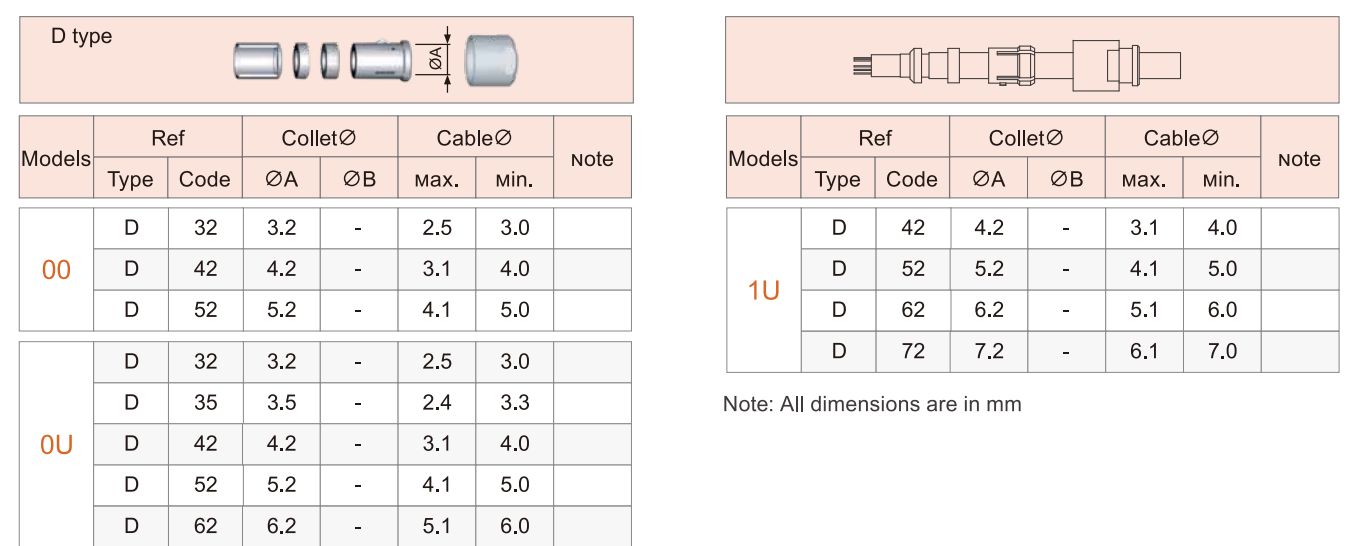This screenshot has height=546, width=1372.
Task: Click the 3.5 collet ØA value
Action: [x=282, y=403]
